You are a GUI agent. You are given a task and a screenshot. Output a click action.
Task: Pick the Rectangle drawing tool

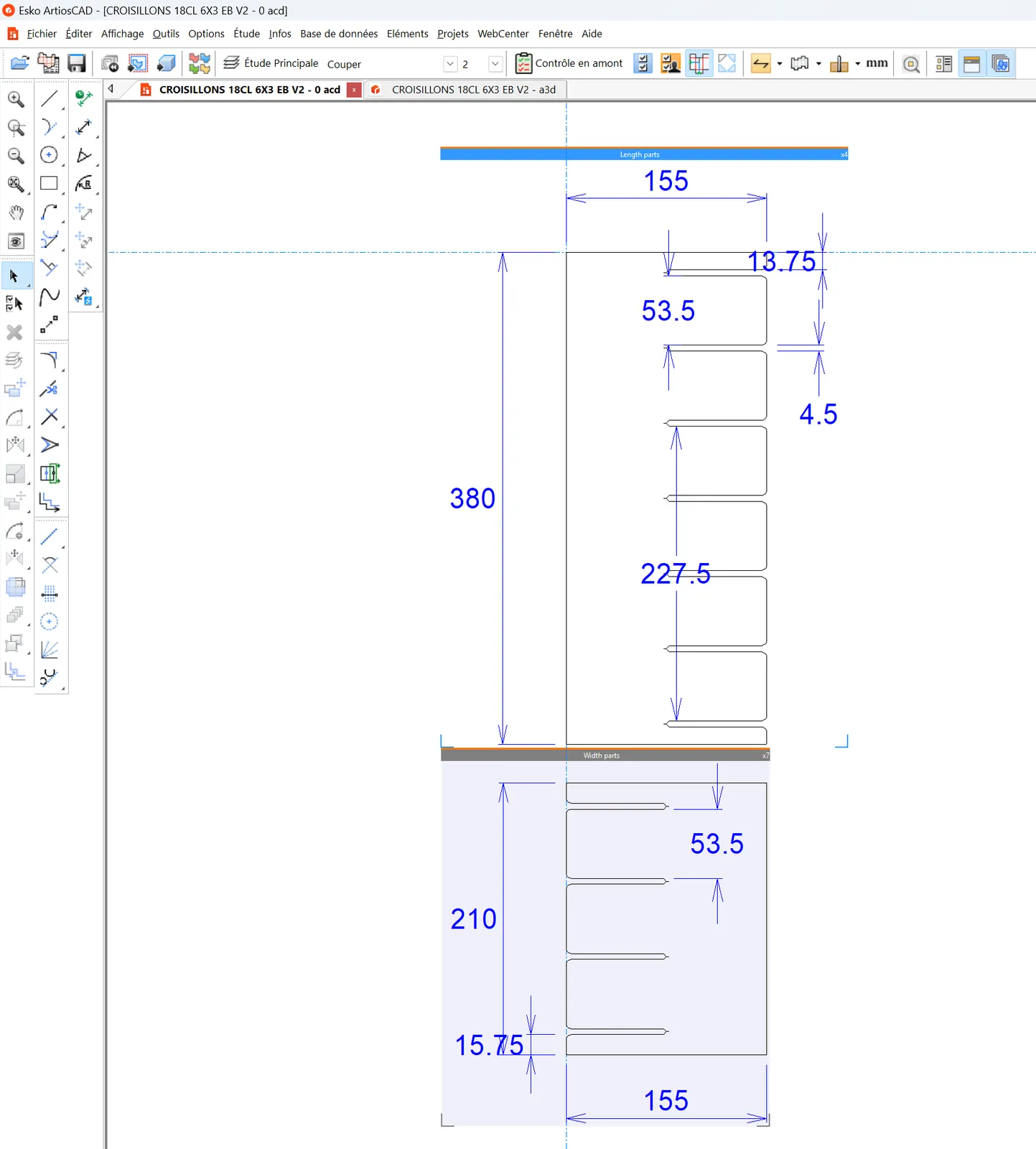(50, 183)
